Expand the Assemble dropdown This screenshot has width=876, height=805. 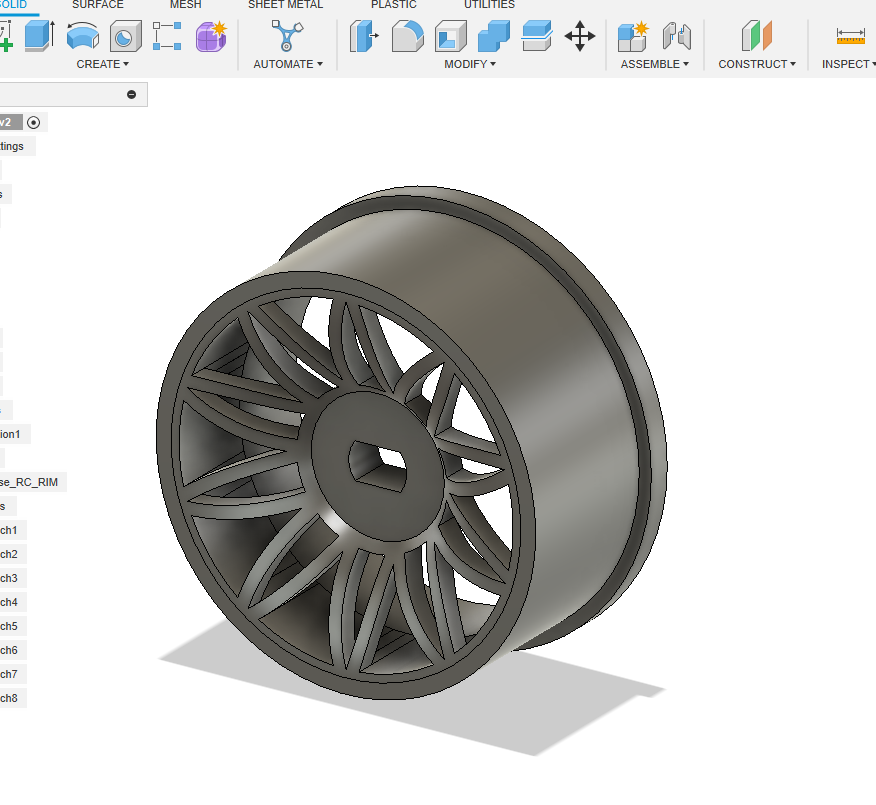(655, 64)
